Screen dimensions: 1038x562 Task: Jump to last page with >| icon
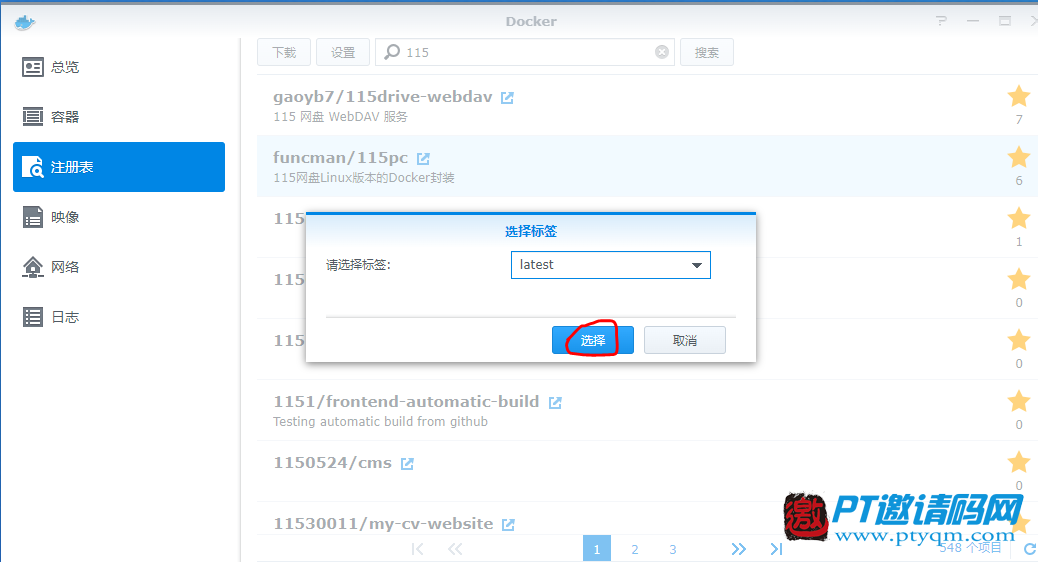(x=777, y=549)
